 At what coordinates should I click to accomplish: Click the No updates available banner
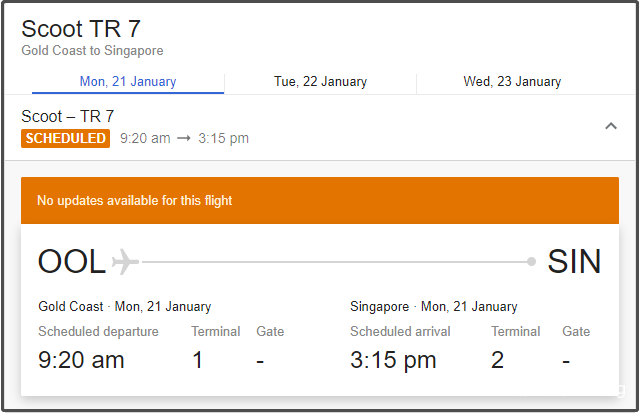pyautogui.click(x=134, y=201)
